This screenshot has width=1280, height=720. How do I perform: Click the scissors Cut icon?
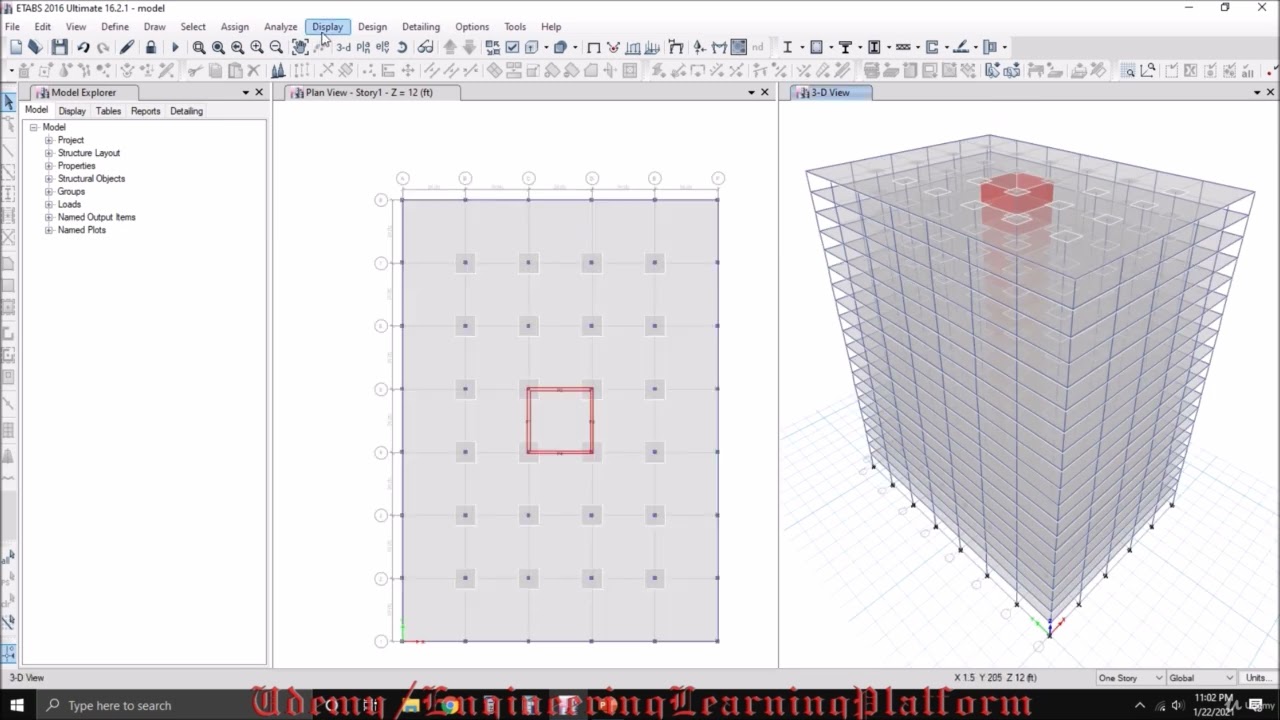coord(195,70)
